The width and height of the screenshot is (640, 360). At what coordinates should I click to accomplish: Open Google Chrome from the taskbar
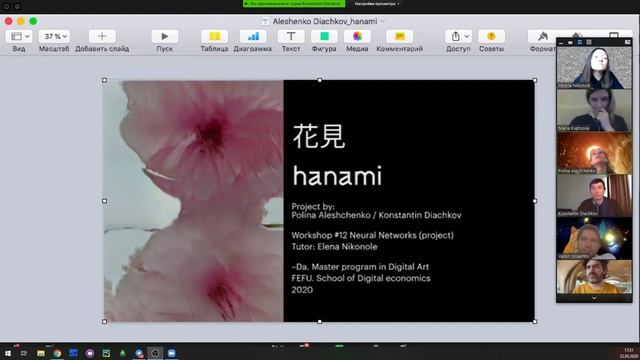pos(57,353)
